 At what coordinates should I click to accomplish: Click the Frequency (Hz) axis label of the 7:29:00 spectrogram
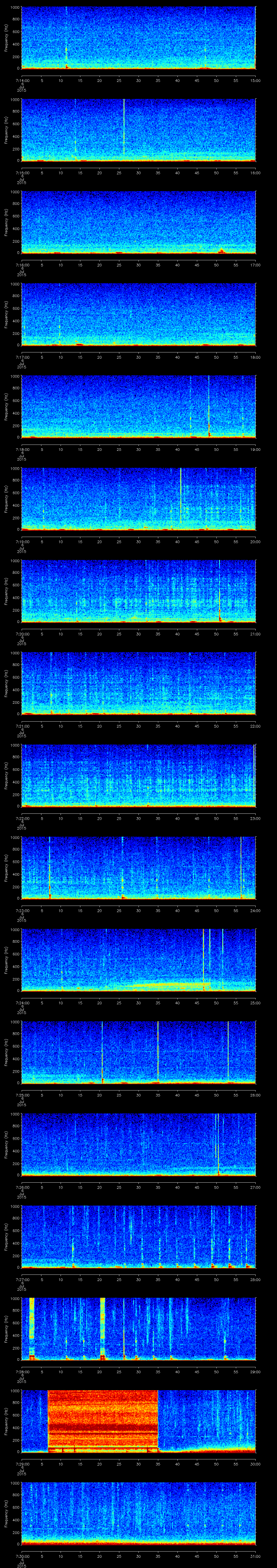tap(6, 1421)
